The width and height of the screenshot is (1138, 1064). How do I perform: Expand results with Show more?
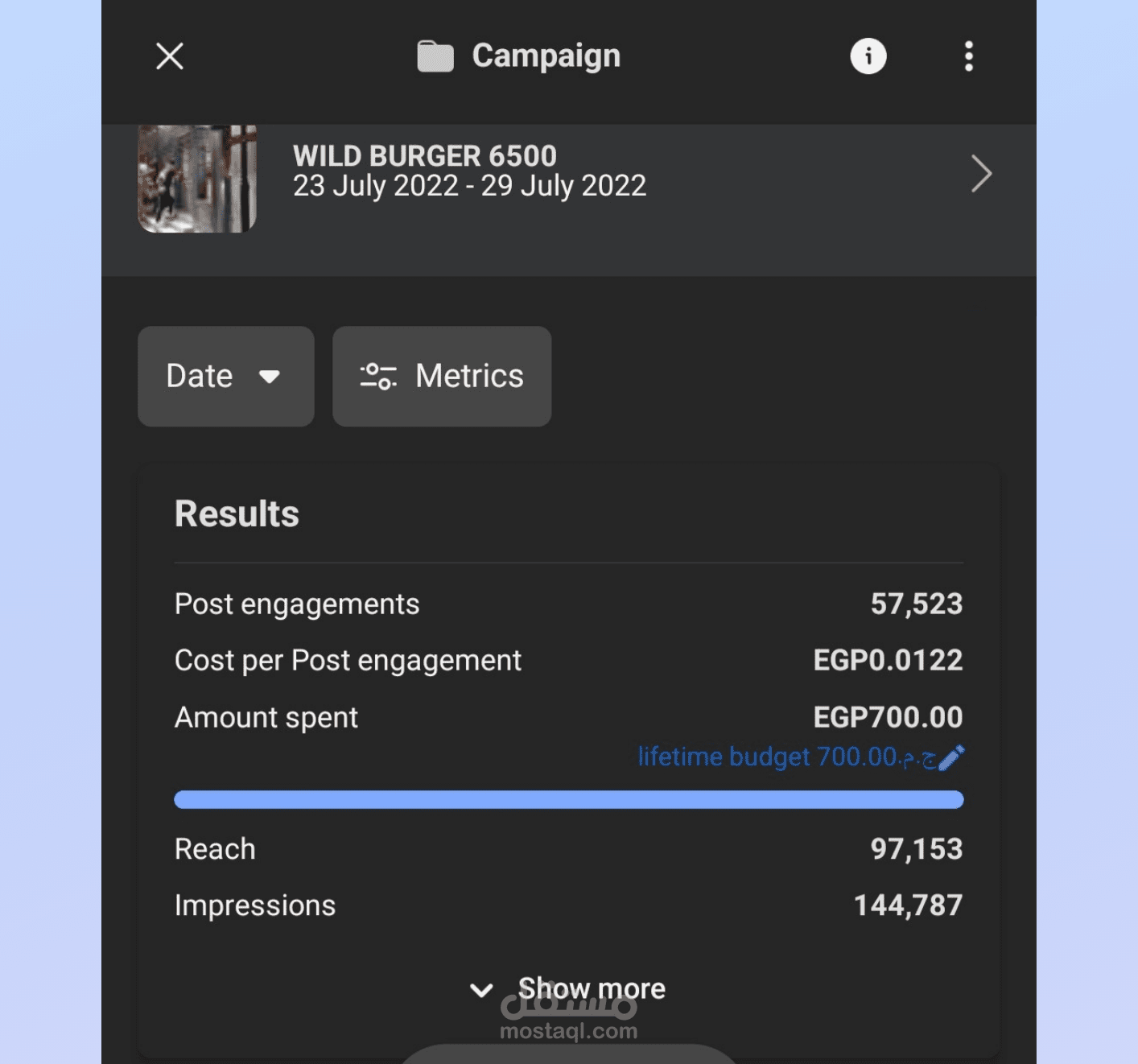591,988
